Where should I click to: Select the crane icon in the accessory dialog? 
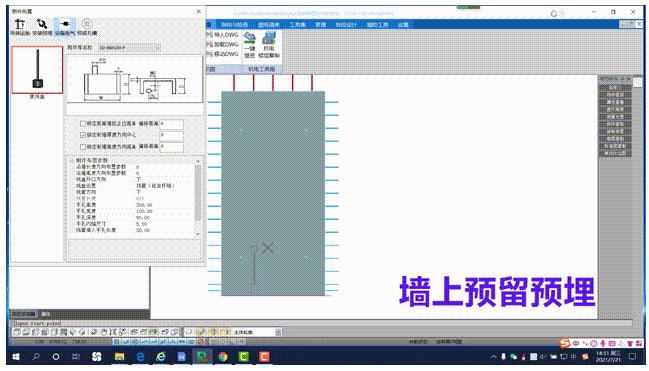click(19, 24)
